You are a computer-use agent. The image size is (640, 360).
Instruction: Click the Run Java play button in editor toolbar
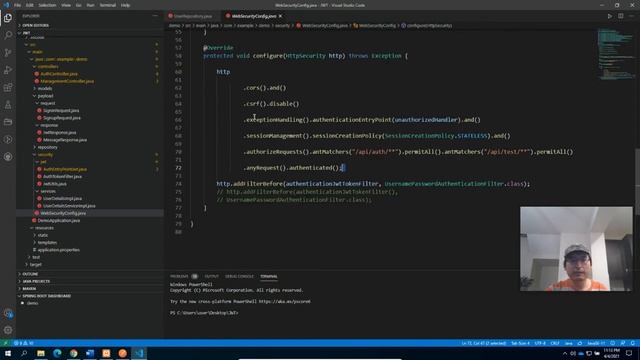tap(609, 16)
